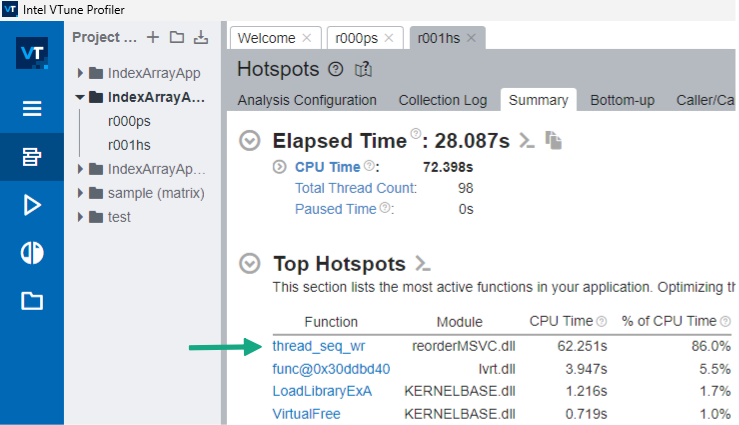Click the lvrt.dll module cell
739x425 pixels.
pyautogui.click(x=497, y=368)
